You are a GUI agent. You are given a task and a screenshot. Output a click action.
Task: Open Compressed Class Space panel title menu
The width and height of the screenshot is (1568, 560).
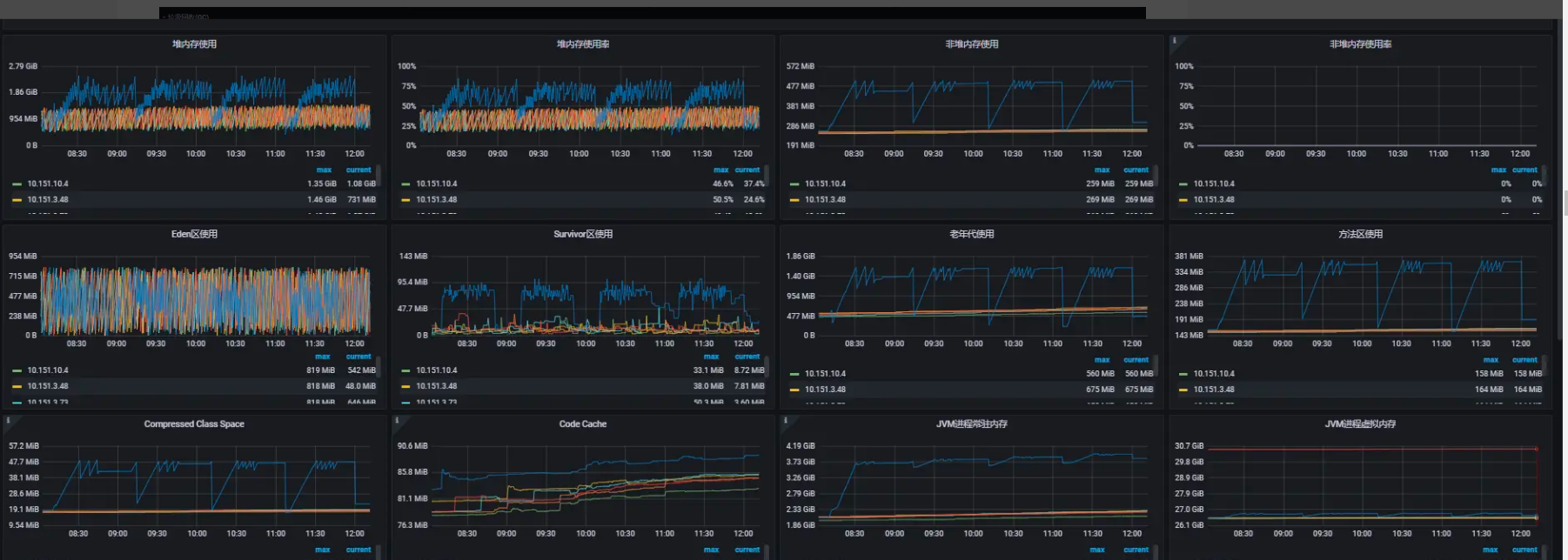point(194,424)
